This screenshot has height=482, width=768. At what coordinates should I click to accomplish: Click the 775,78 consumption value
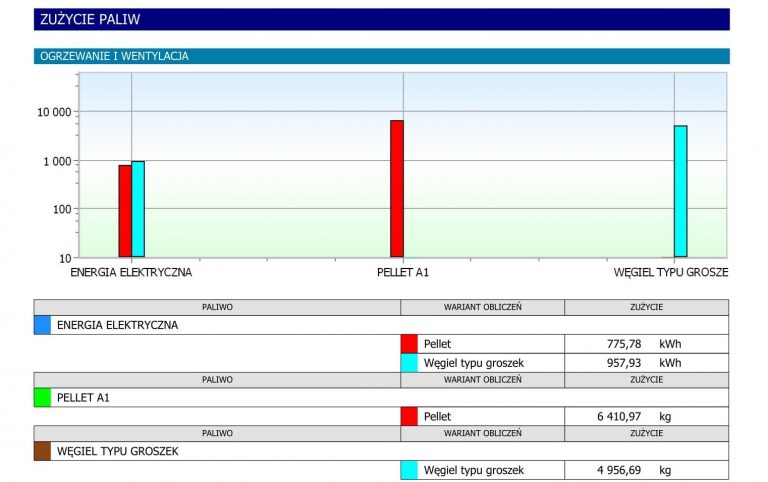click(624, 344)
